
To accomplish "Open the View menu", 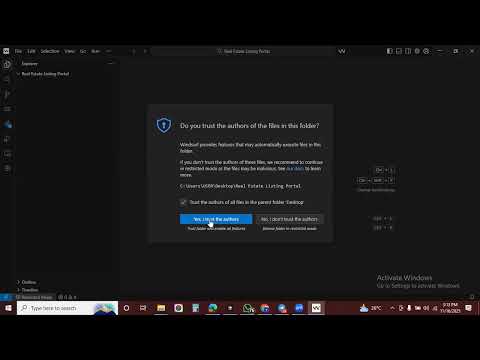I will tap(69, 51).
